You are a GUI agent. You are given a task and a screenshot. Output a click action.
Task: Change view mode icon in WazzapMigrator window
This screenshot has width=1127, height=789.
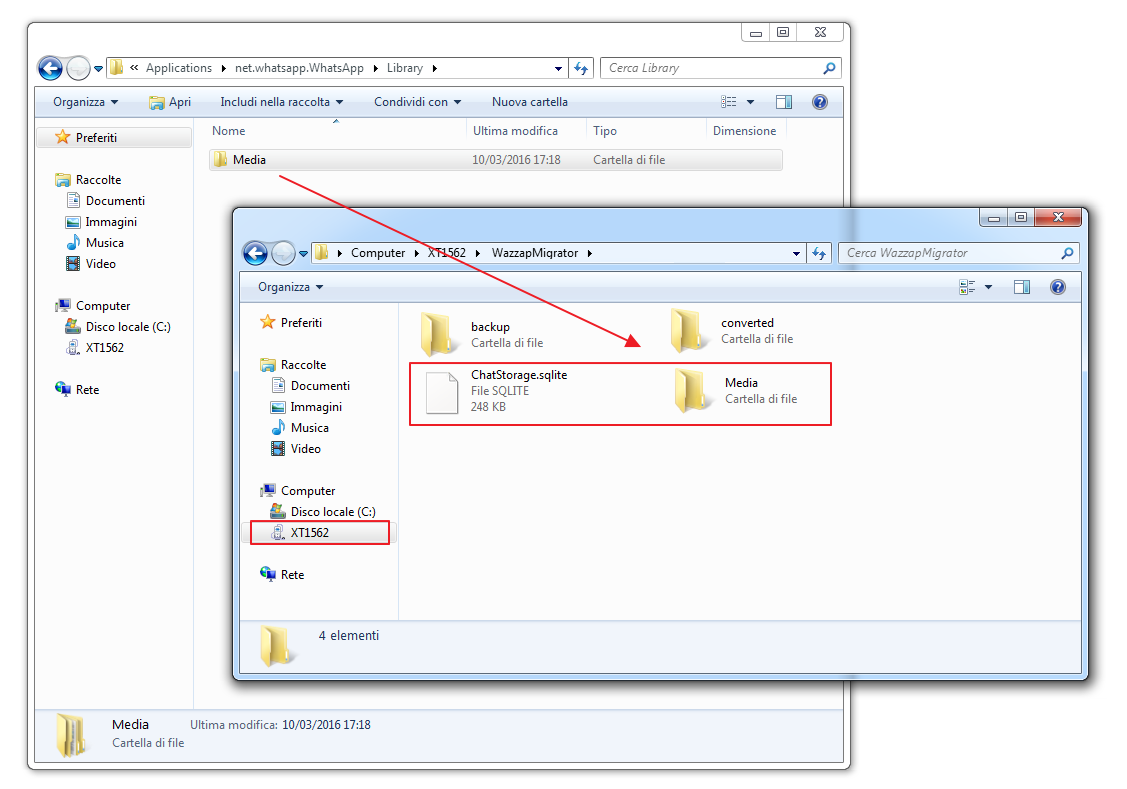tap(967, 287)
